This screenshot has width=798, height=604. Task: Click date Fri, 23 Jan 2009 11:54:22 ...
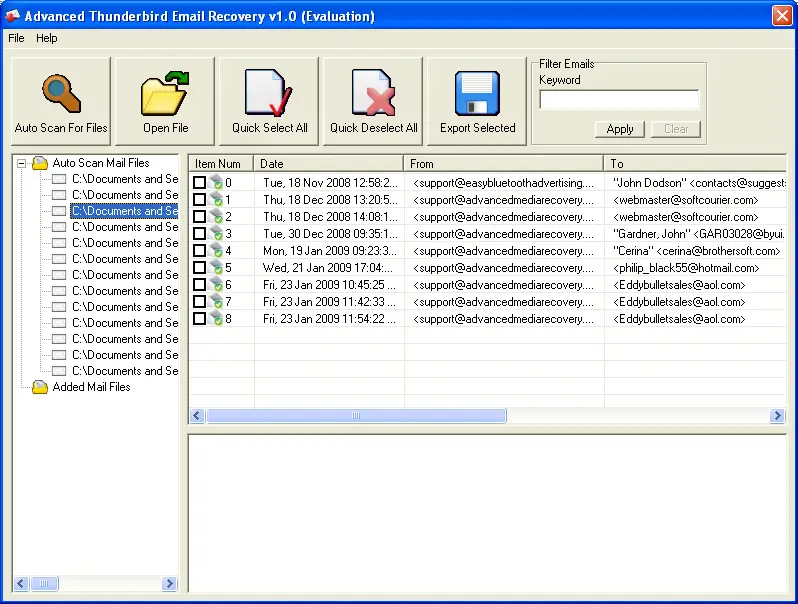point(329,319)
